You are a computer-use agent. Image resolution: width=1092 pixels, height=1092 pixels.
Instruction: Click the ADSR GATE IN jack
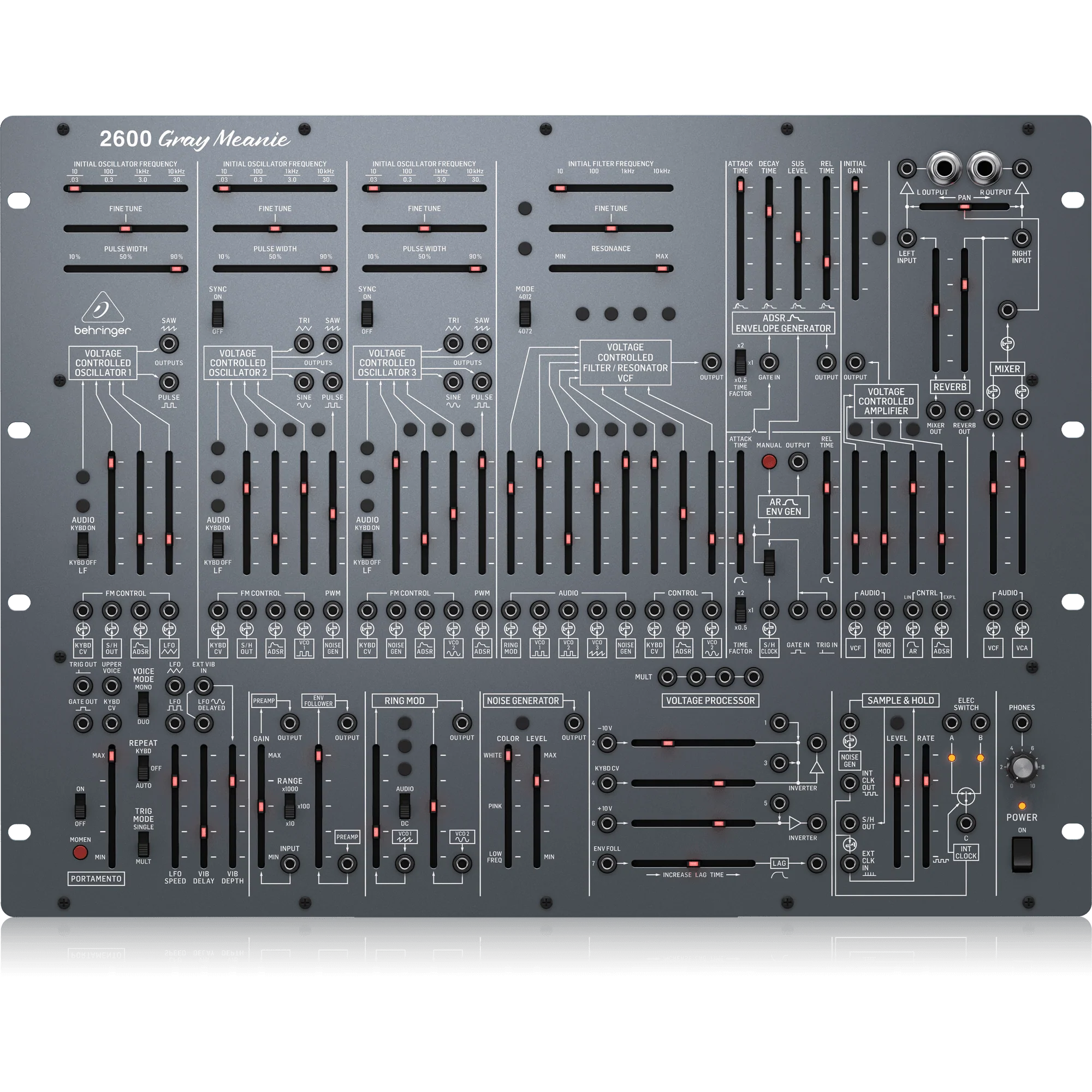tap(769, 363)
